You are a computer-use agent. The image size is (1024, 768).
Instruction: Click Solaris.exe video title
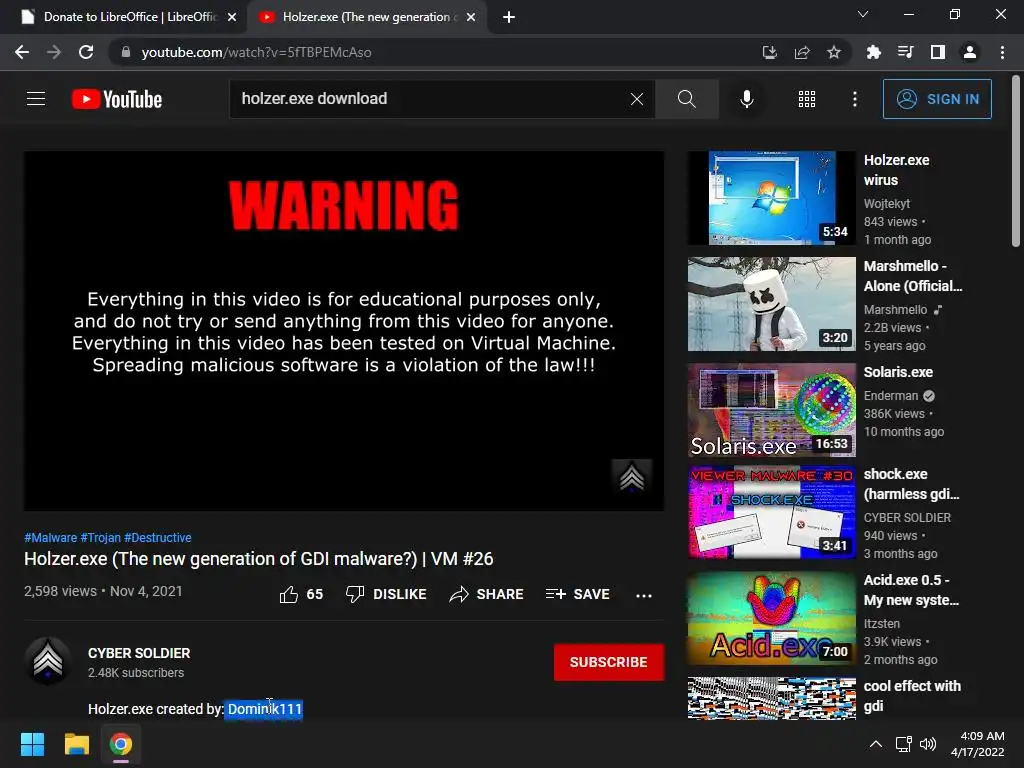[x=898, y=372]
